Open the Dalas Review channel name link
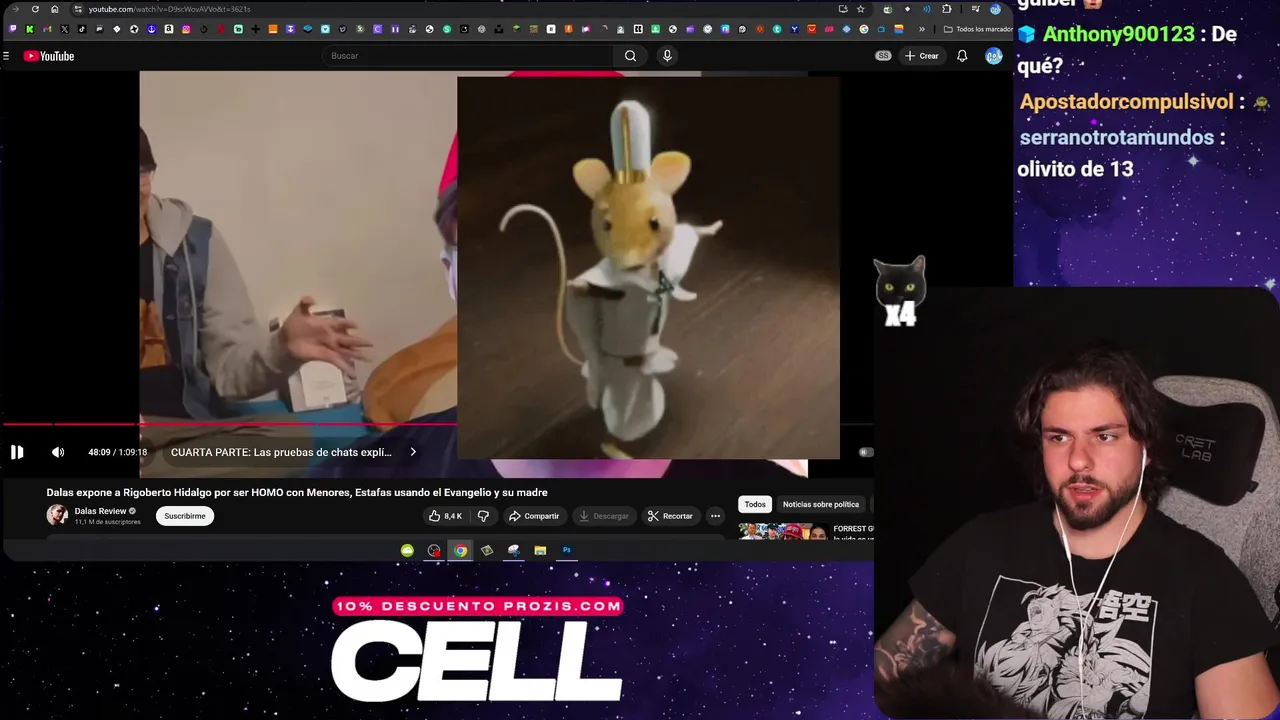The width and height of the screenshot is (1280, 720). pos(100,511)
